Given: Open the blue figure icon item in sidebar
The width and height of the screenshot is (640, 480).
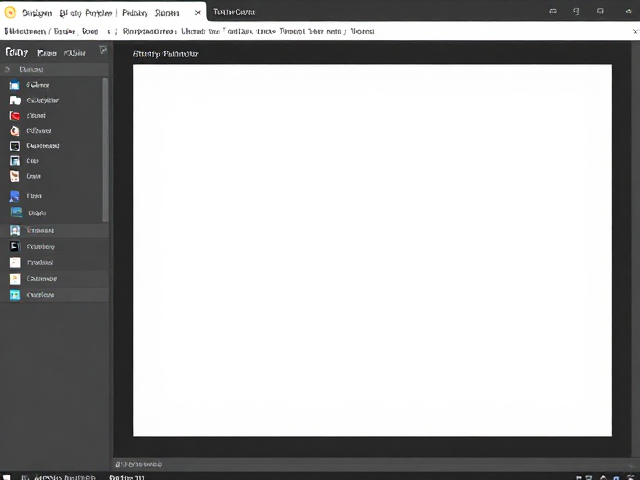Looking at the screenshot, I should click(x=52, y=196).
